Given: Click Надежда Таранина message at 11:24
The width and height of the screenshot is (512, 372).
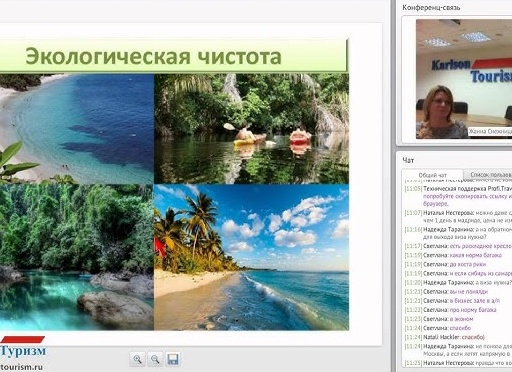Looking at the screenshot, I should (x=458, y=350).
